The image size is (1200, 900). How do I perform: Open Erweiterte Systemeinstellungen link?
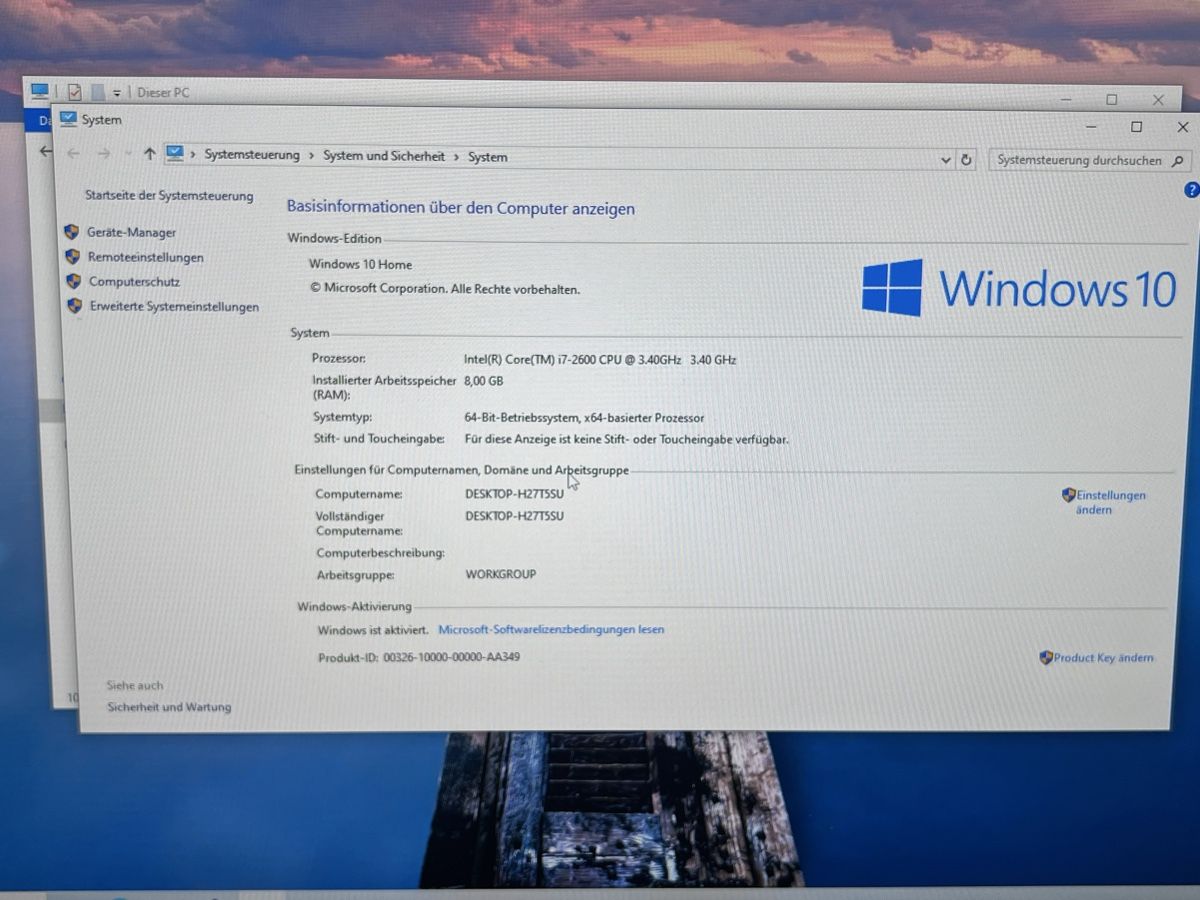coord(174,307)
